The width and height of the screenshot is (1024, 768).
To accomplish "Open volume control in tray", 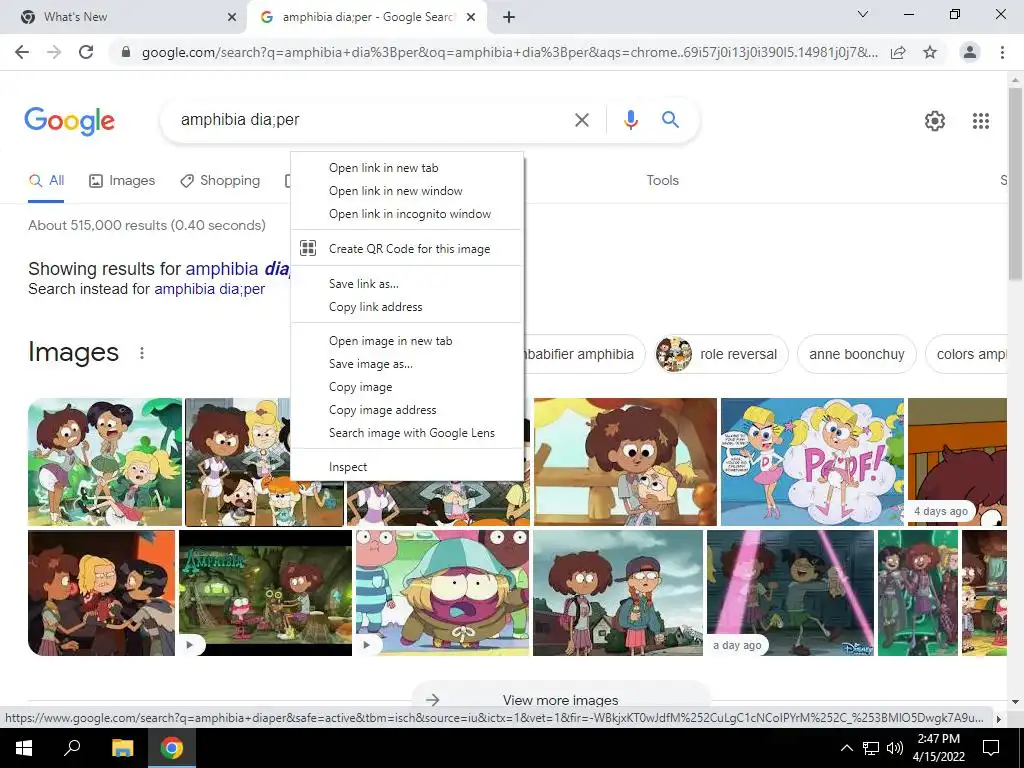I will [x=895, y=748].
